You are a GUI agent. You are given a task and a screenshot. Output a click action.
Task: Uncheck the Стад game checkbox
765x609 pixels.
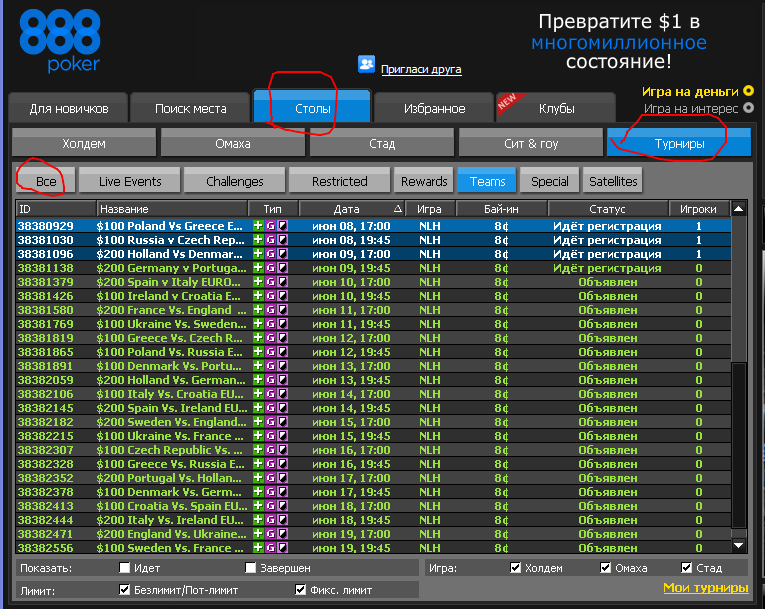pyautogui.click(x=686, y=568)
